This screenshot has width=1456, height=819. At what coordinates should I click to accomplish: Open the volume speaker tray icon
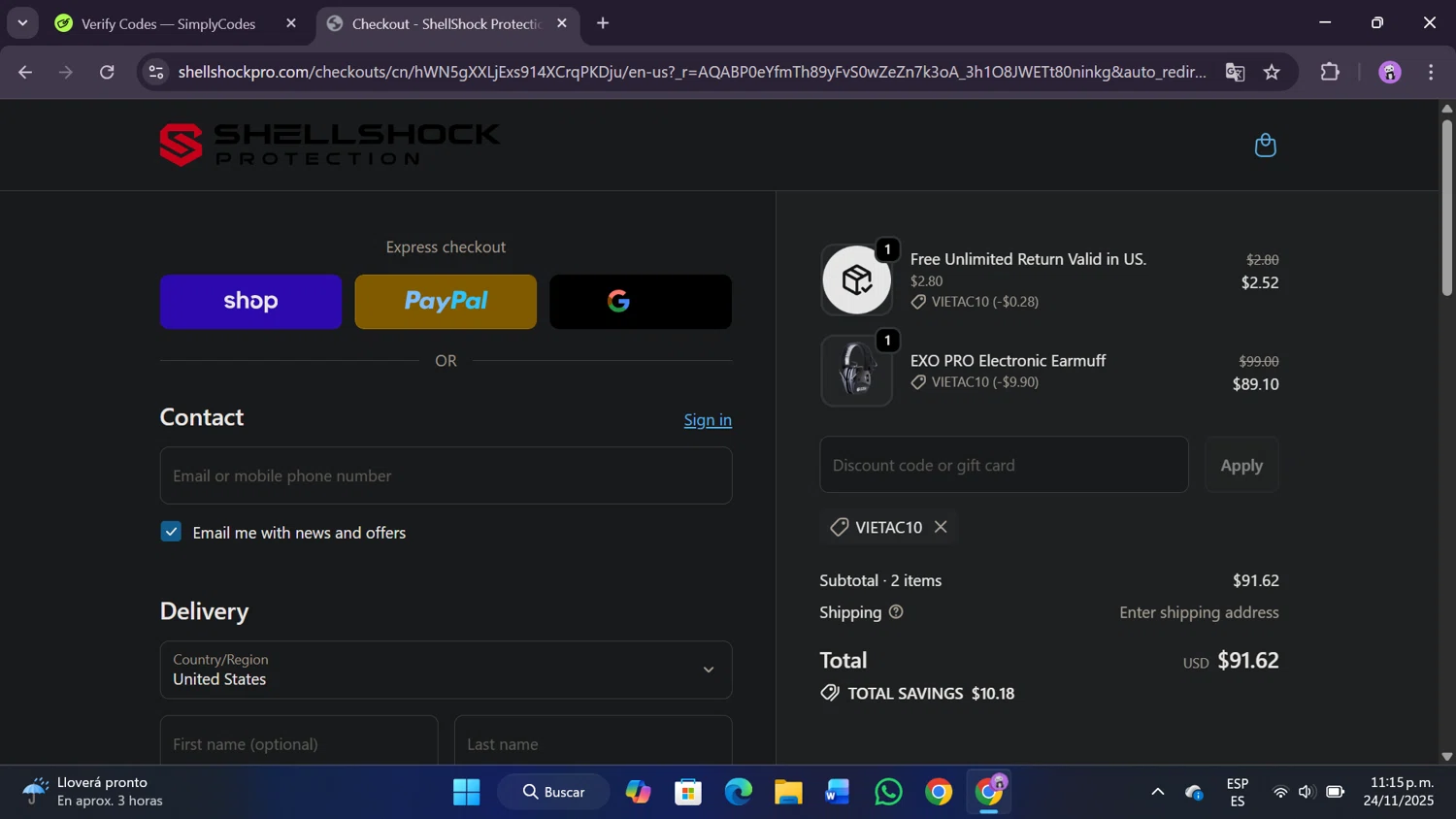click(1307, 792)
